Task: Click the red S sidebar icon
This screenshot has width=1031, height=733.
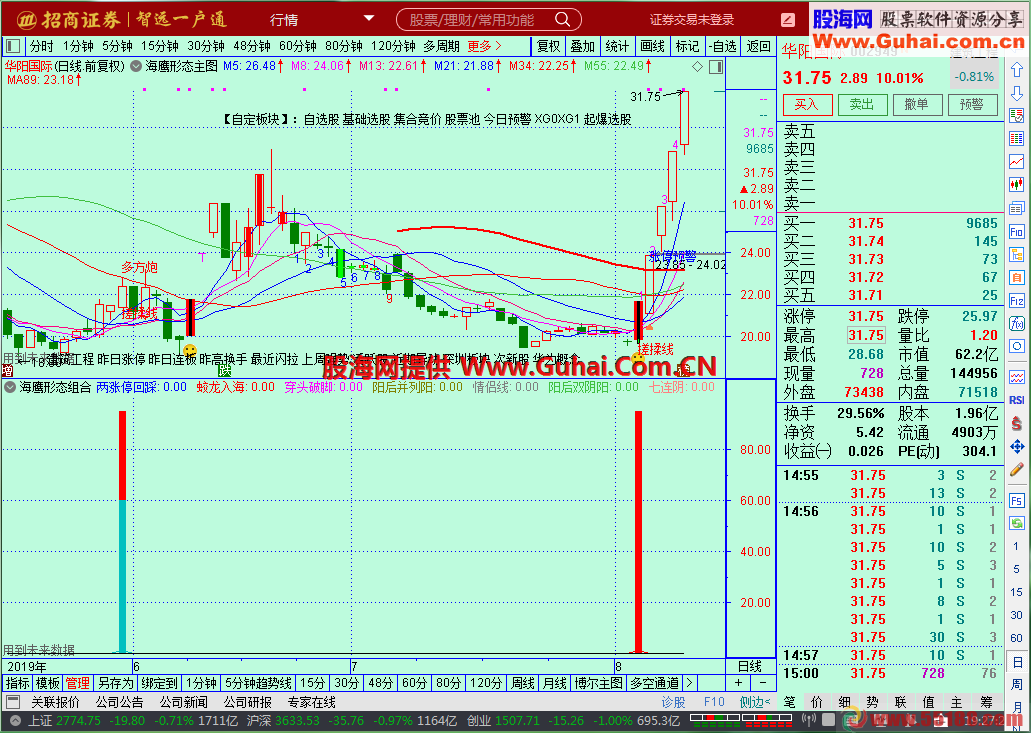Action: pos(1017,423)
